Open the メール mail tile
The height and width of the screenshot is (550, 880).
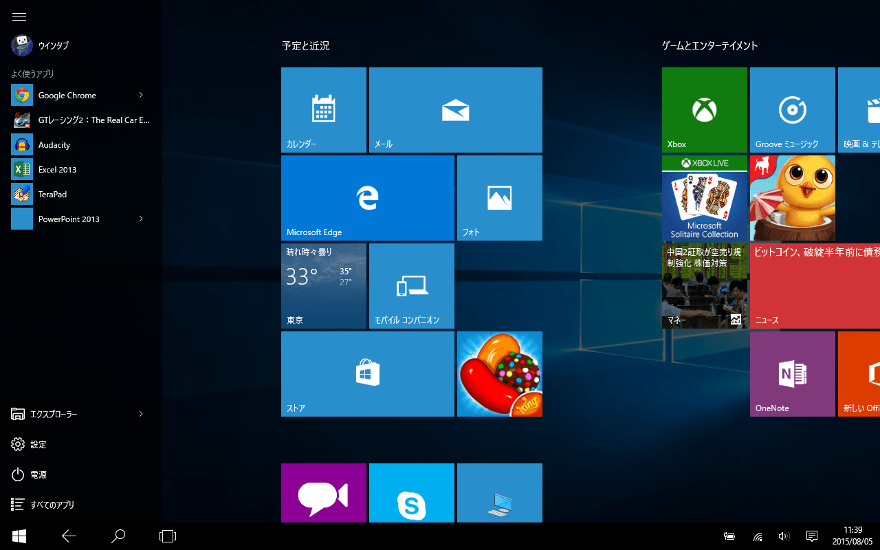[456, 110]
